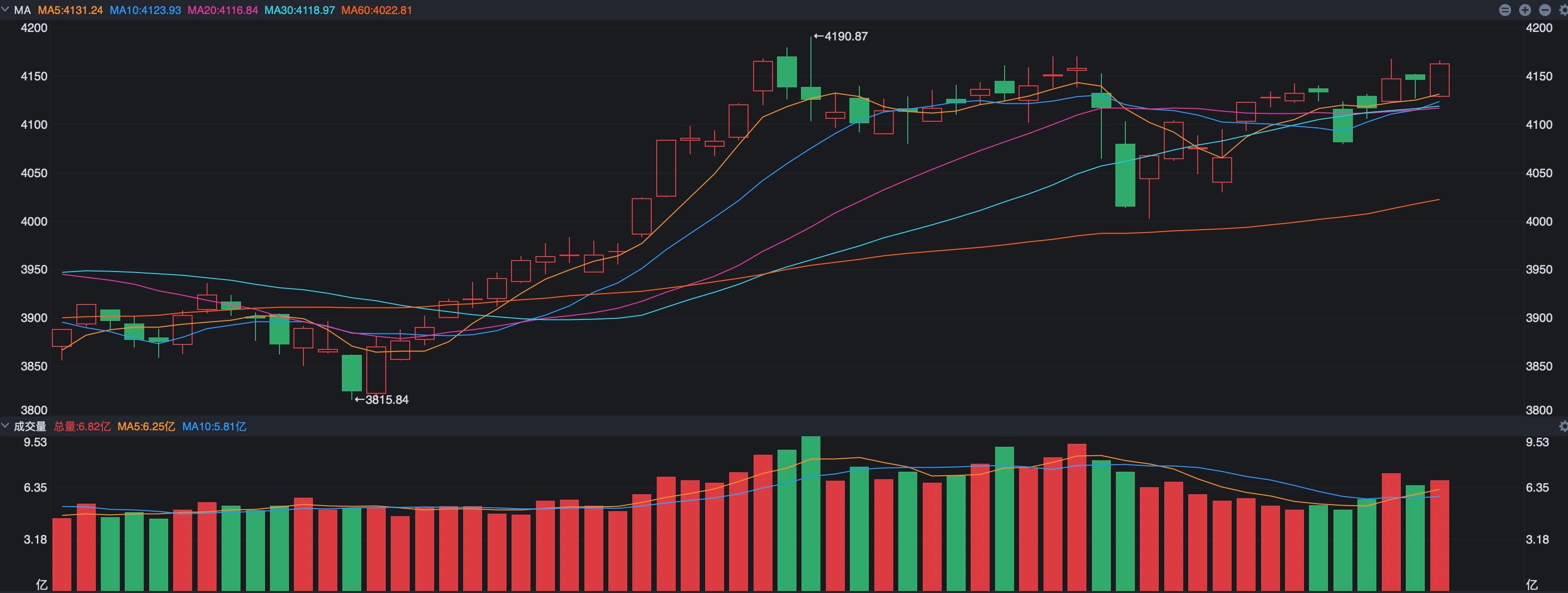
Task: Open the MA indicator name selector
Action: click(22, 10)
